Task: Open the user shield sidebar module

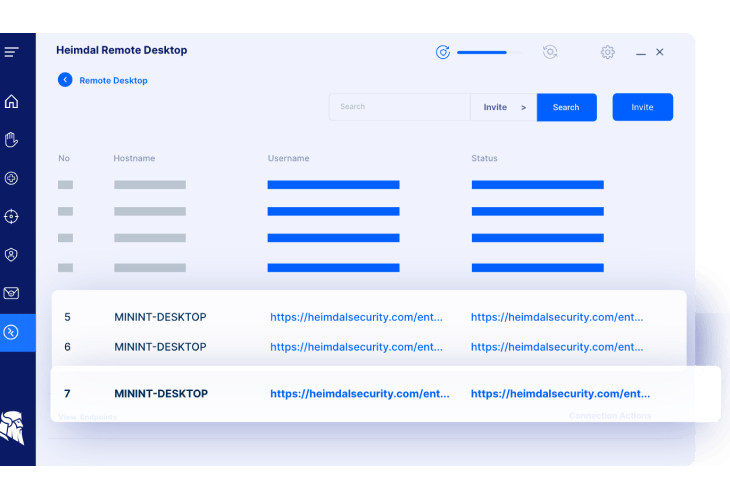Action: (11, 255)
